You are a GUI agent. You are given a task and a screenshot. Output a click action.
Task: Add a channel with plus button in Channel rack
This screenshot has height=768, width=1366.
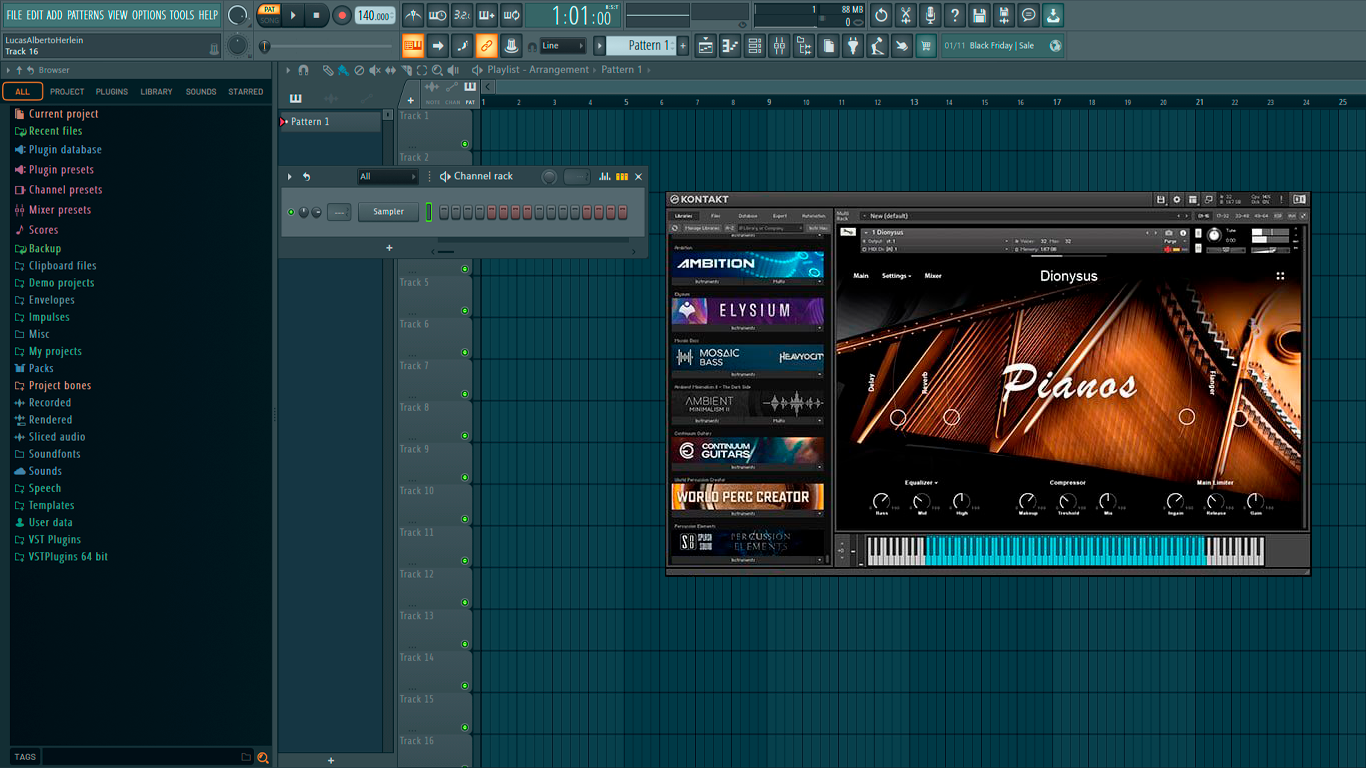click(389, 248)
